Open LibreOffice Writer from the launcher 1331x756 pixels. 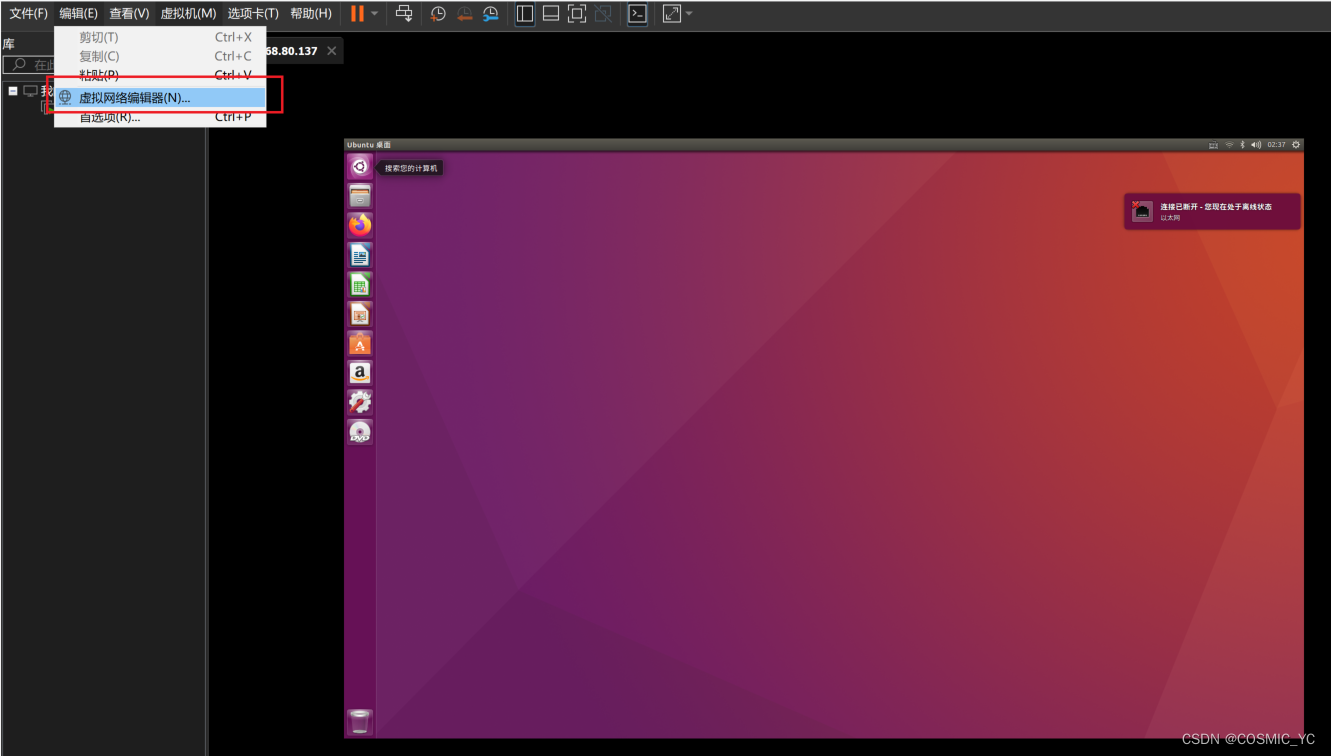(x=360, y=255)
